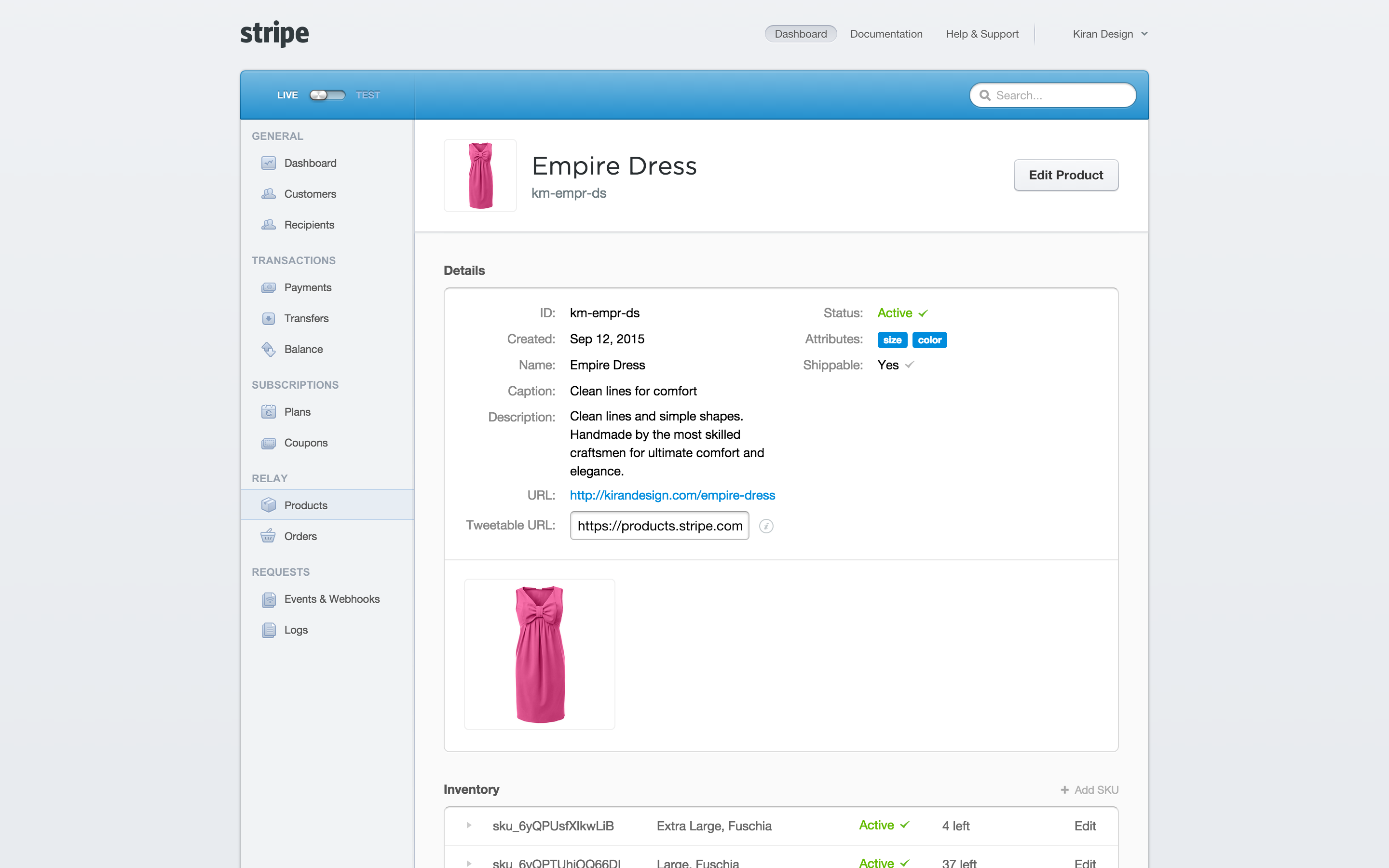Screen dimensions: 1389x868
Task: Click the 'Sep 12, 2015' created date
Action: (x=607, y=339)
